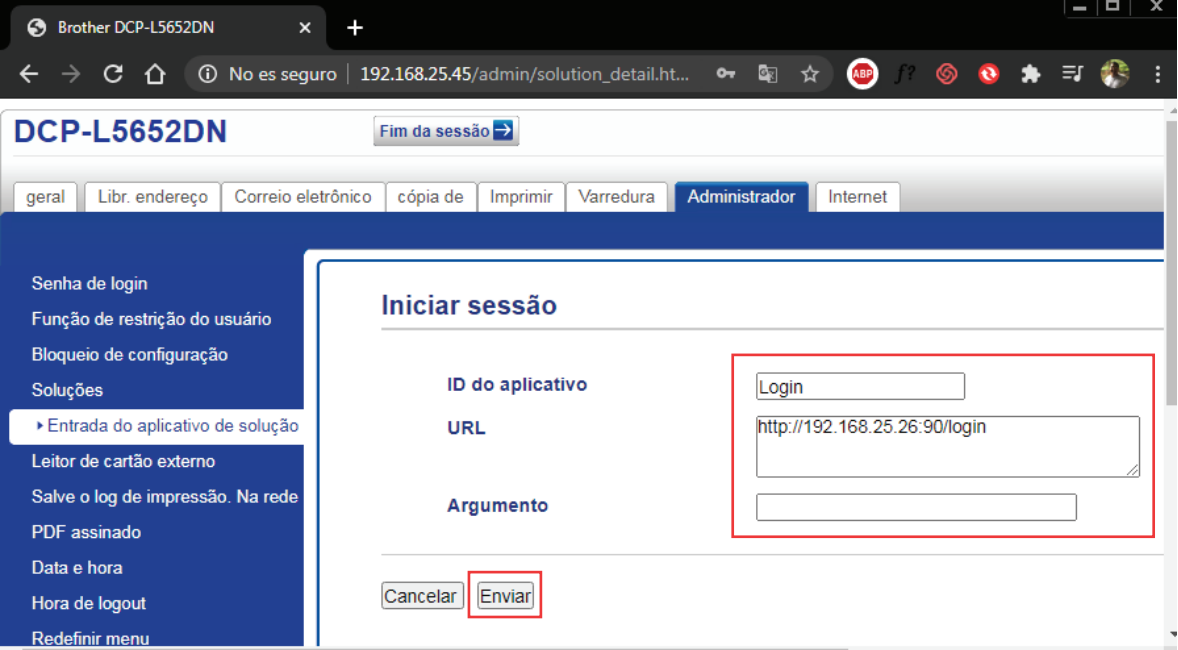Expand the Soluções sidebar section
Screen dimensions: 1178x650
67,390
